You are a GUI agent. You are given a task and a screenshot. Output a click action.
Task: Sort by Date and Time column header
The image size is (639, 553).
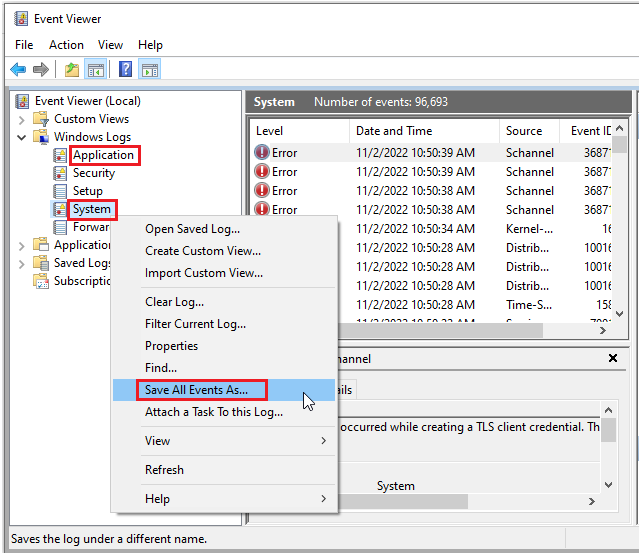pyautogui.click(x=424, y=131)
